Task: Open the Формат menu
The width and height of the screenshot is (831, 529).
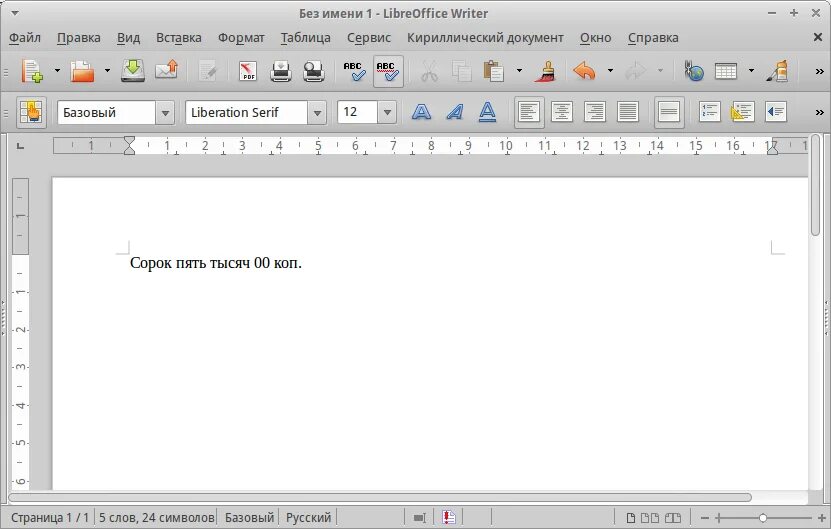Action: pos(241,38)
